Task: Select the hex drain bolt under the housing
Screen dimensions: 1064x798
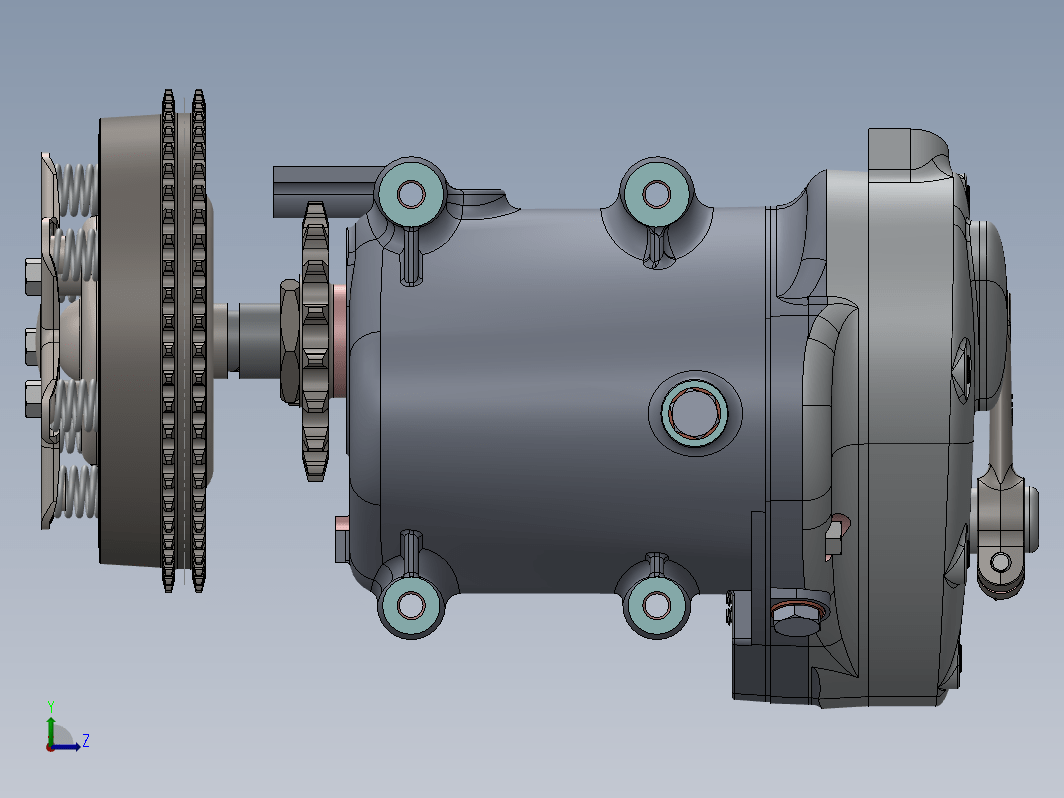Action: tap(798, 618)
